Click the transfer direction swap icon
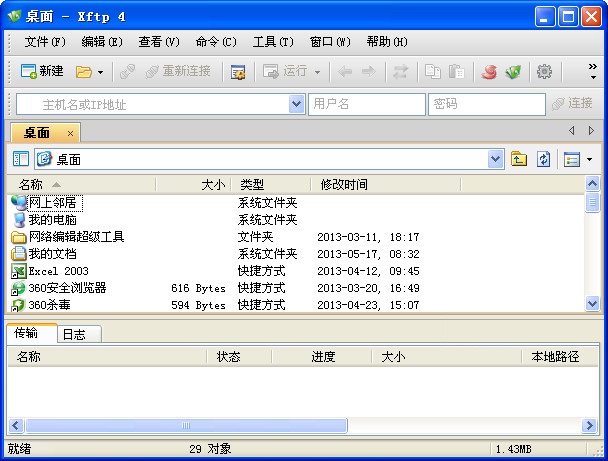Image resolution: width=608 pixels, height=461 pixels. pyautogui.click(x=401, y=72)
